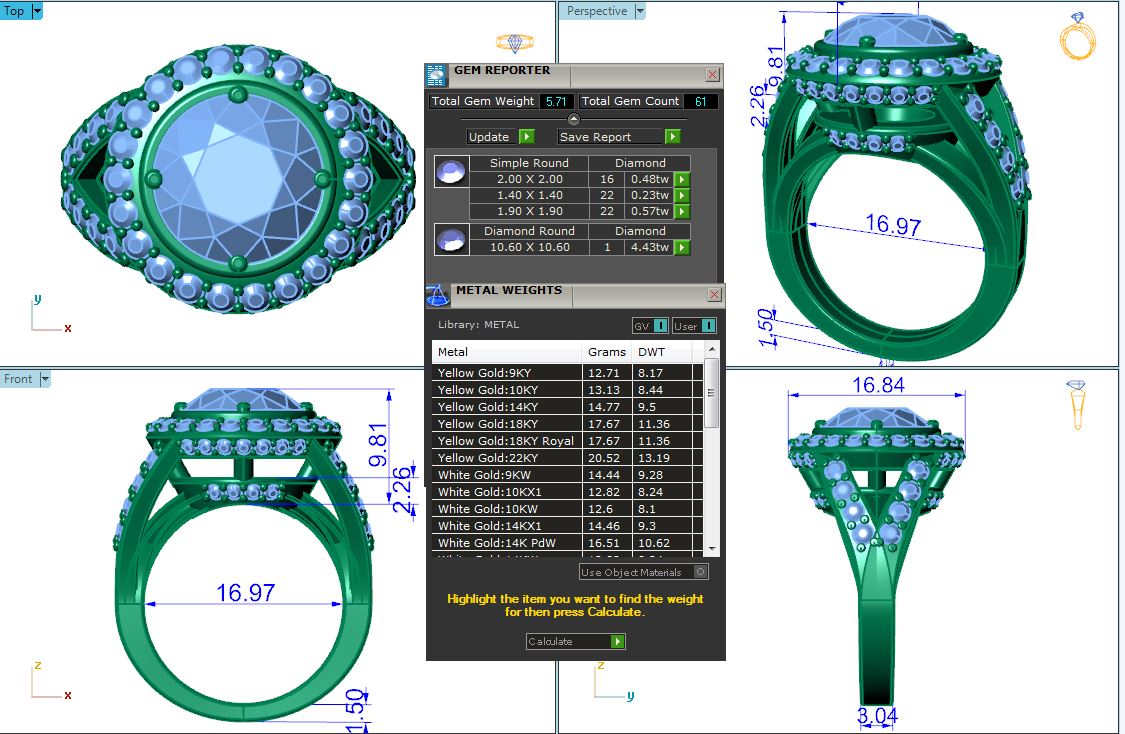Screen dimensions: 1125x734
Task: Enable Use Object Materials option
Action: point(644,573)
